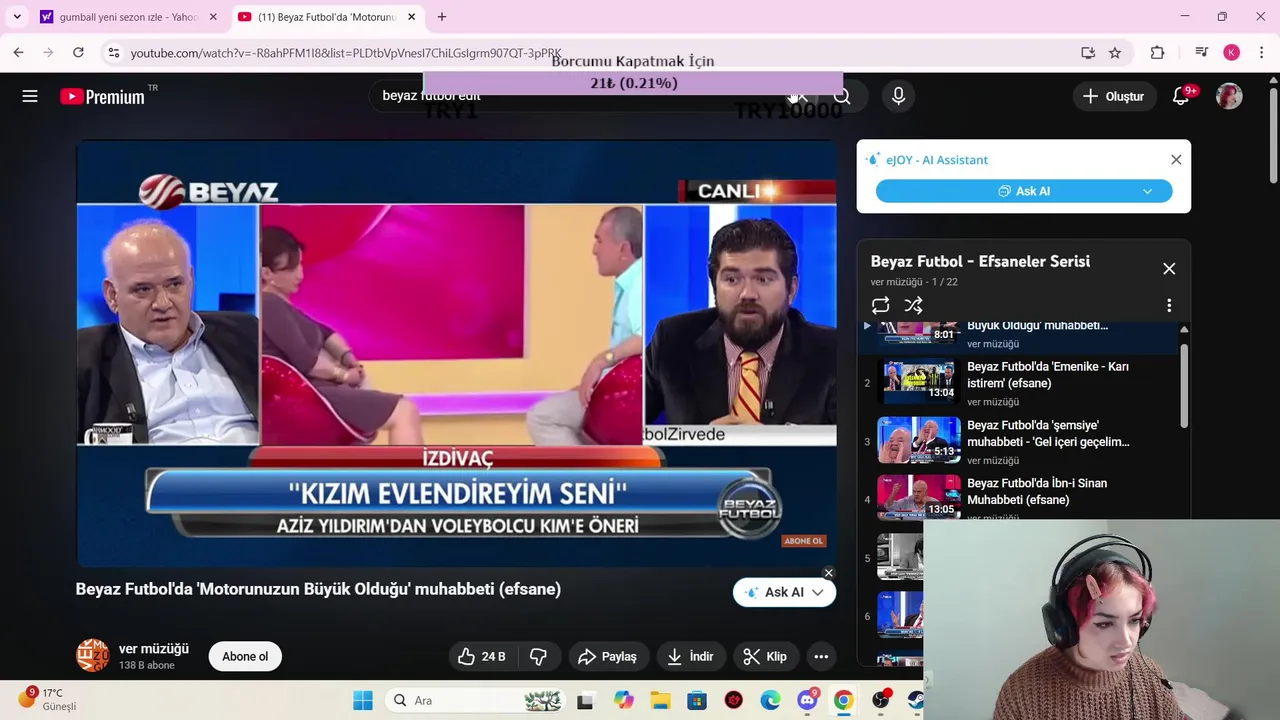The width and height of the screenshot is (1280, 720).
Task: Start voice search with microphone icon
Action: 898,96
